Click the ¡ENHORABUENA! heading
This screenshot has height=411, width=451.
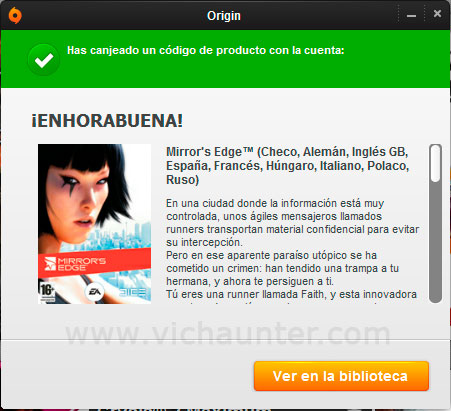tap(107, 120)
